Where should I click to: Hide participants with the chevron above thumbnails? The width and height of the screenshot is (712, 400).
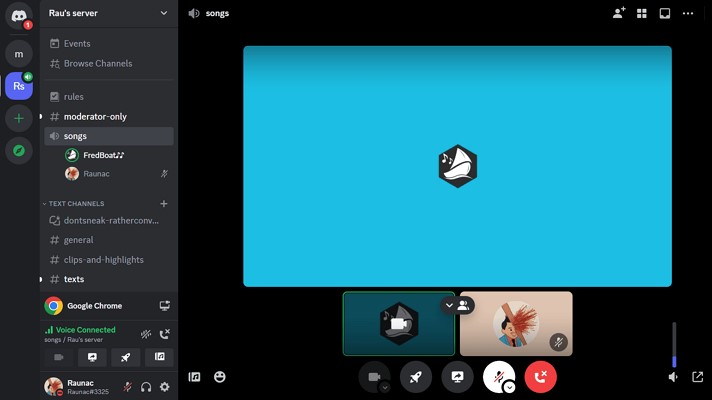tap(449, 305)
